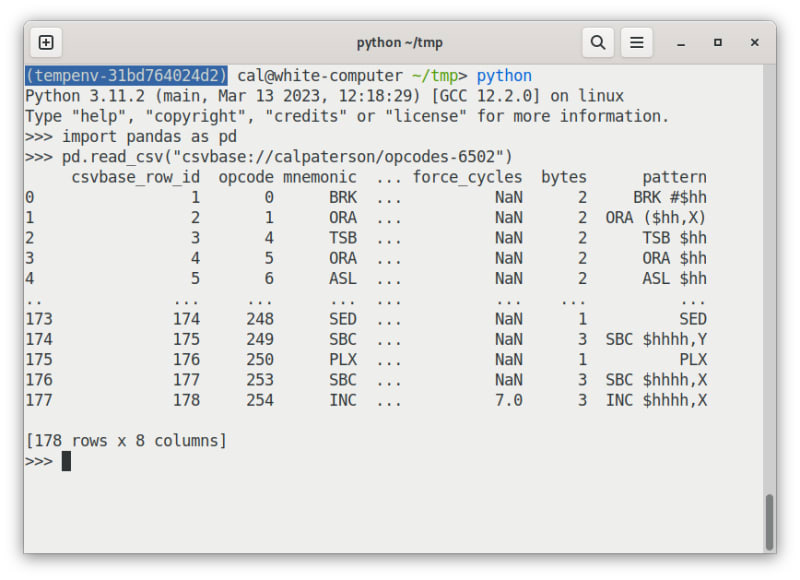This screenshot has width=800, height=580.
Task: Click the 'import pandas as pd' line
Action: coord(149,136)
